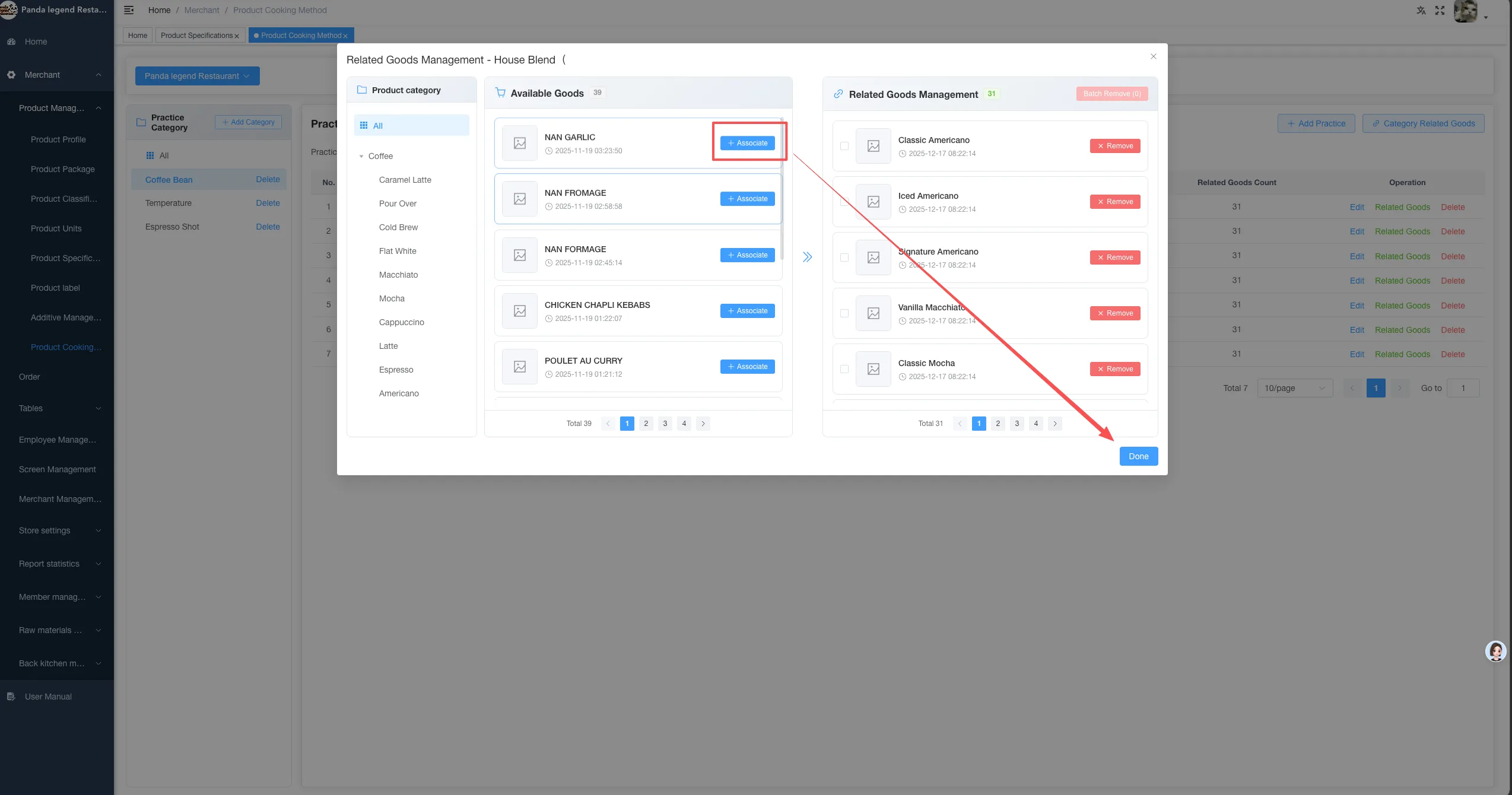Expand the Tables sidebar menu

(x=57, y=408)
